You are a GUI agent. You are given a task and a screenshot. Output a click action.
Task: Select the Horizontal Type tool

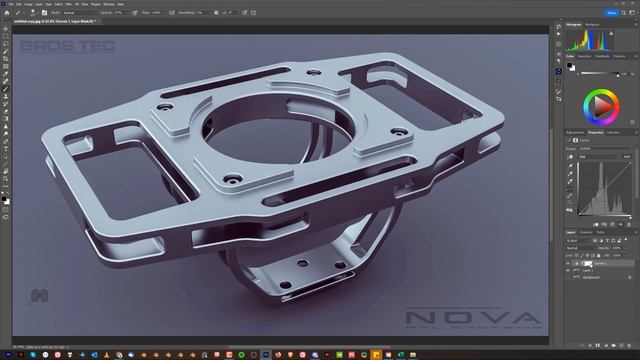(x=5, y=149)
